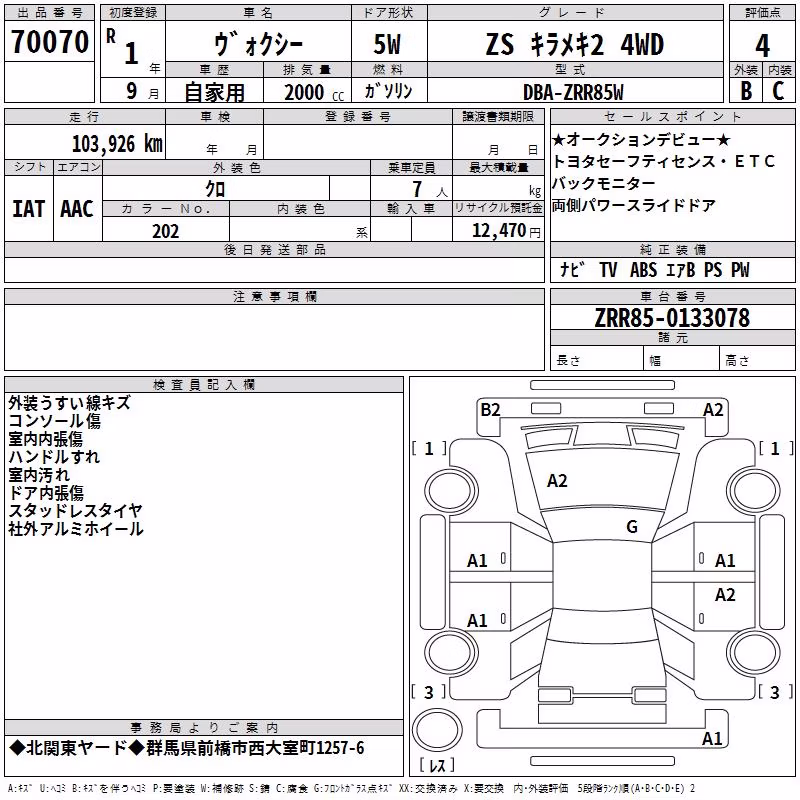The height and width of the screenshot is (800, 800).
Task: Select the vehicle history value 自家用
Action: (214, 92)
